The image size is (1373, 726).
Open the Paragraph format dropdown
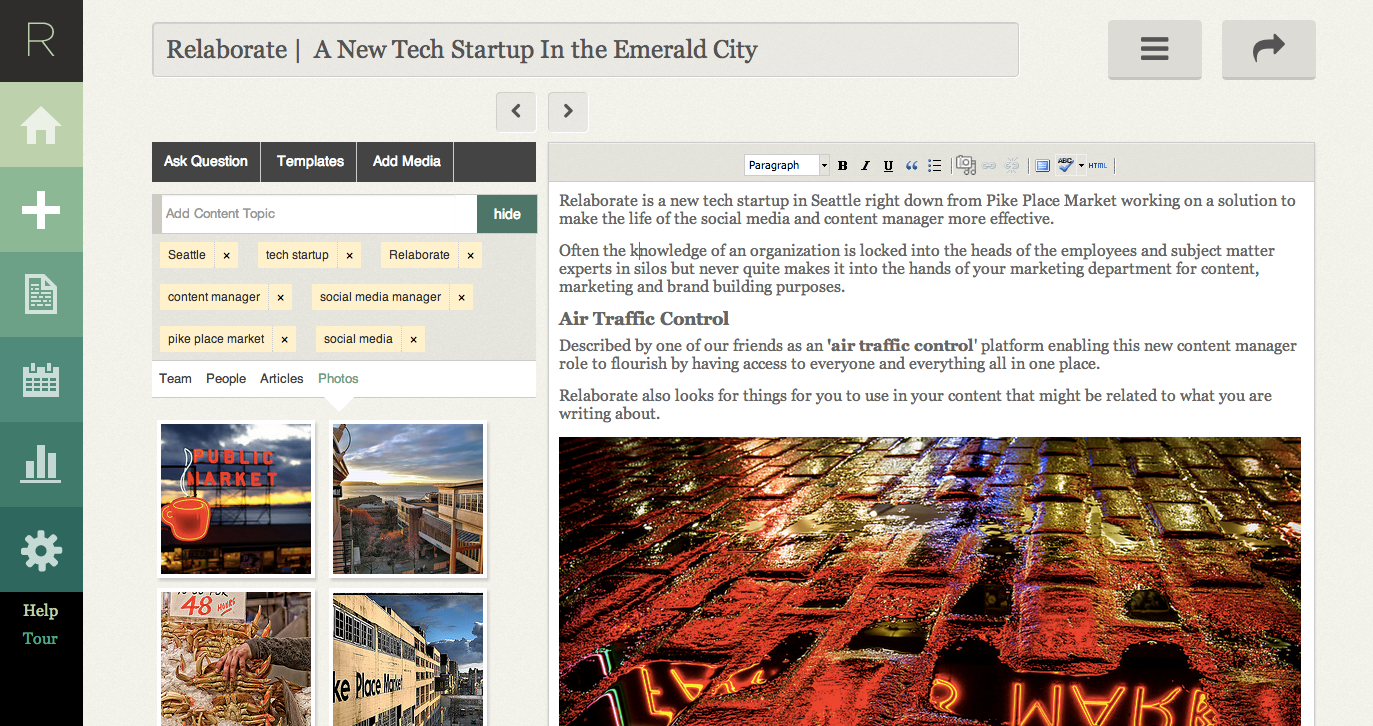point(787,166)
